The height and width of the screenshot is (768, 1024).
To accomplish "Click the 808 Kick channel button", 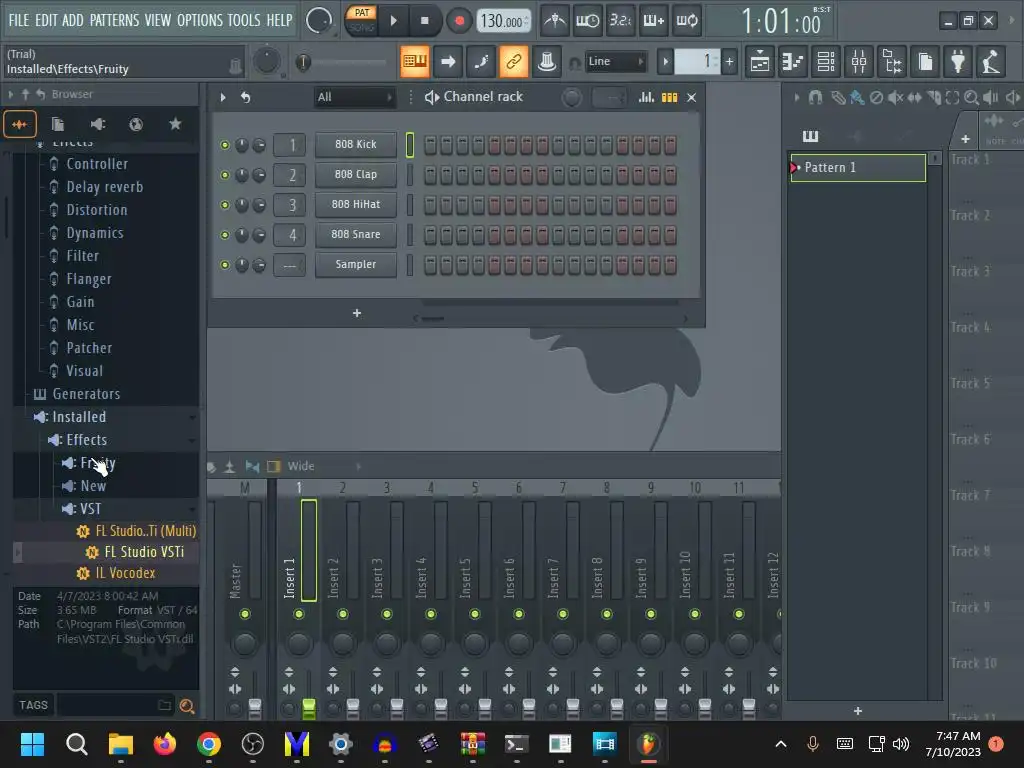I will coord(356,144).
